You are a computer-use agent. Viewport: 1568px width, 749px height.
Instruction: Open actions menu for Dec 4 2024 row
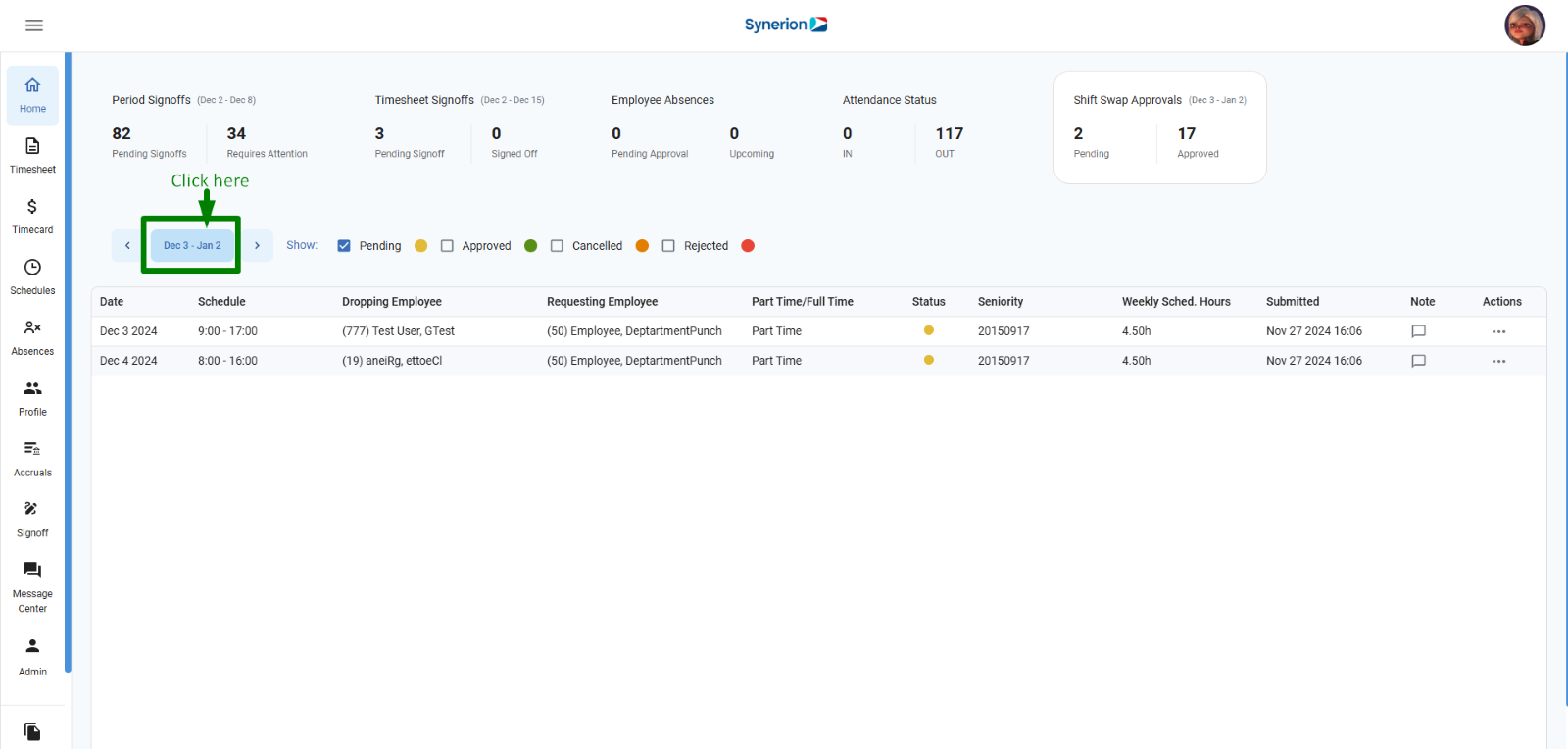[1498, 361]
